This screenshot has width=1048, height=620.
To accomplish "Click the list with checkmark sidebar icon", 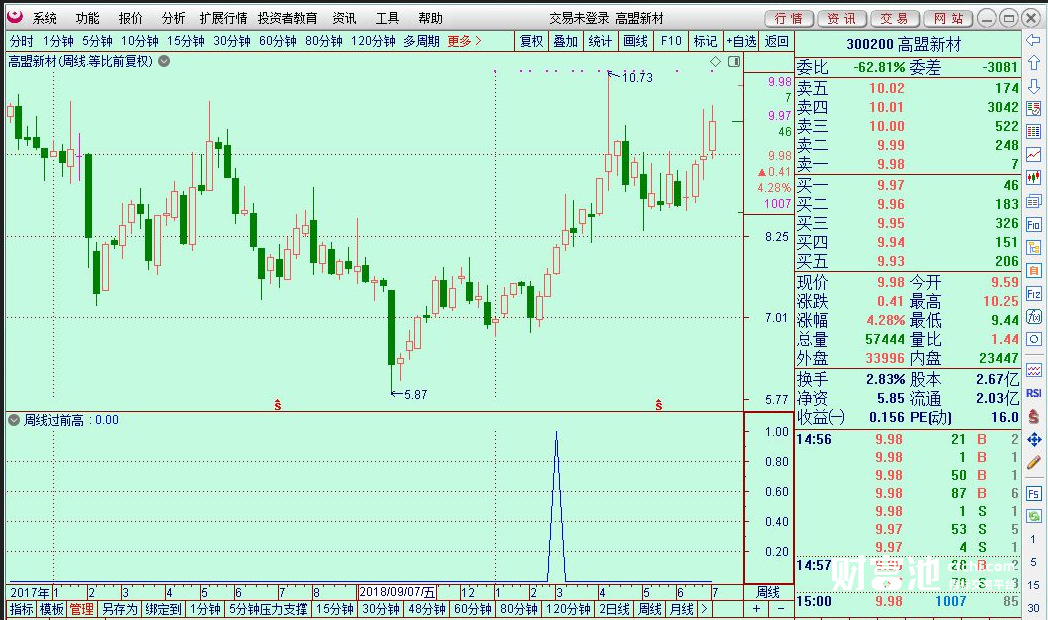I will (1034, 109).
